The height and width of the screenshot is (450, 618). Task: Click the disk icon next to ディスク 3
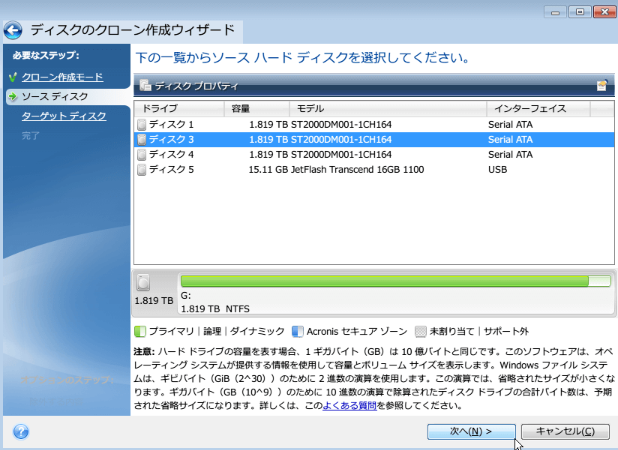click(141, 139)
